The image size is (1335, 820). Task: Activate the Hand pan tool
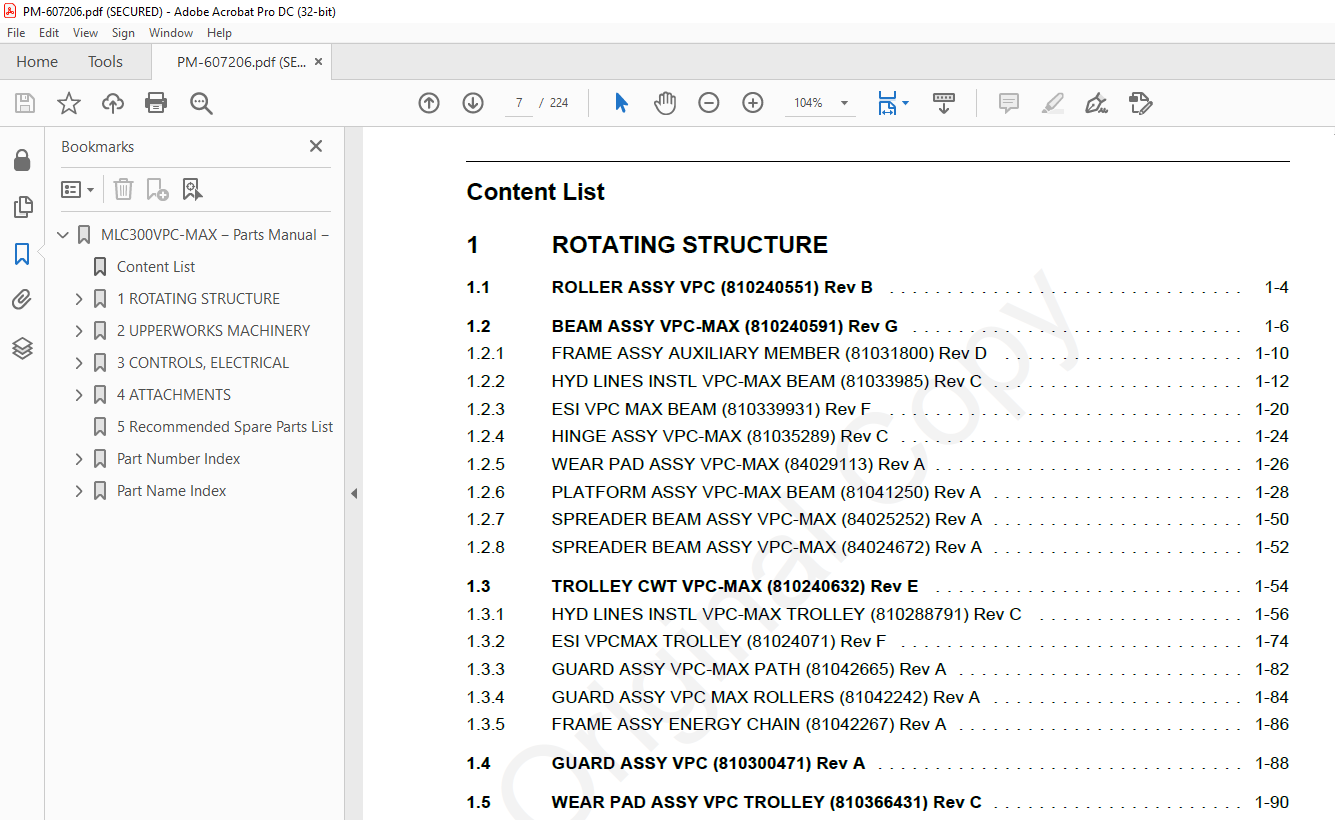point(665,103)
